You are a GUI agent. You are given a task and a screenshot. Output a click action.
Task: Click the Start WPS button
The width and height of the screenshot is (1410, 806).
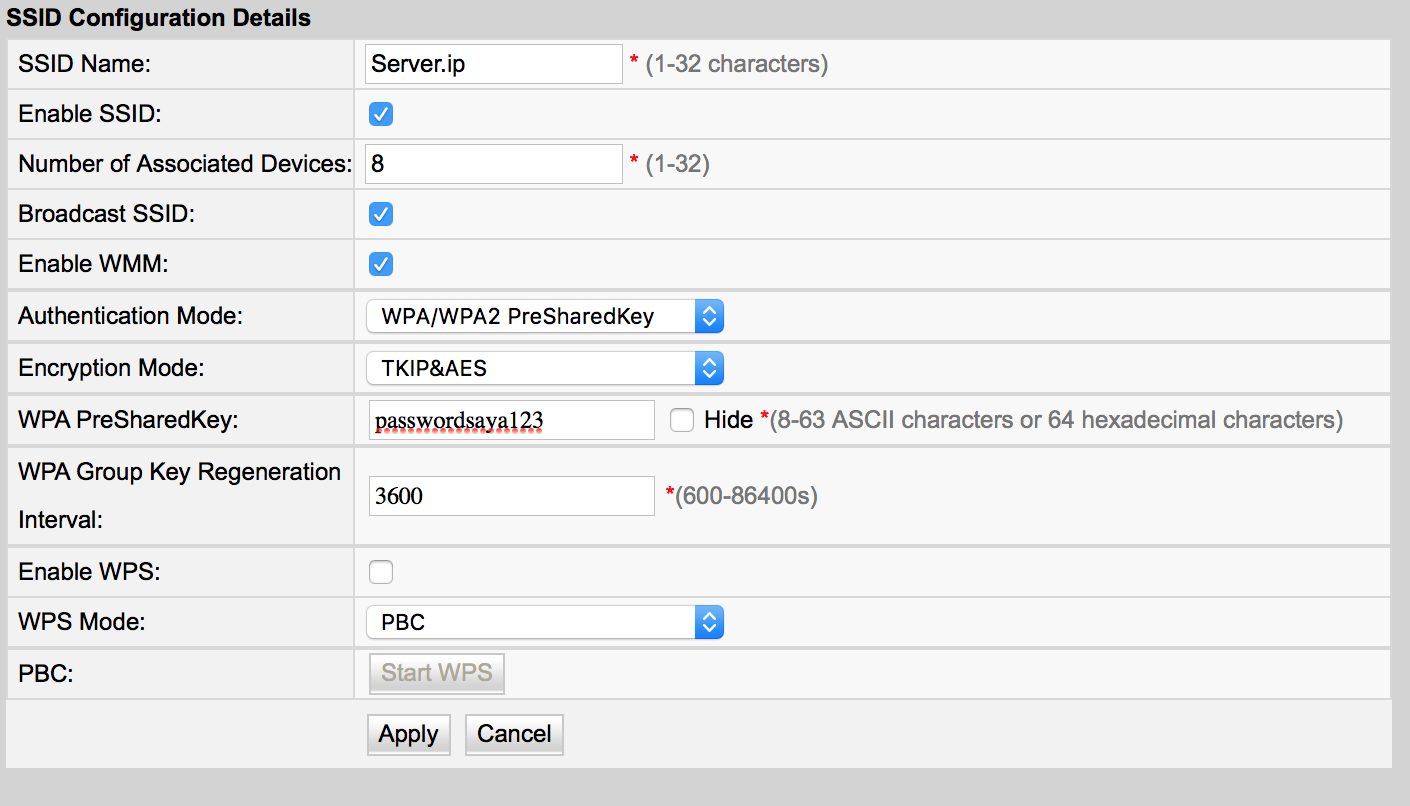436,673
